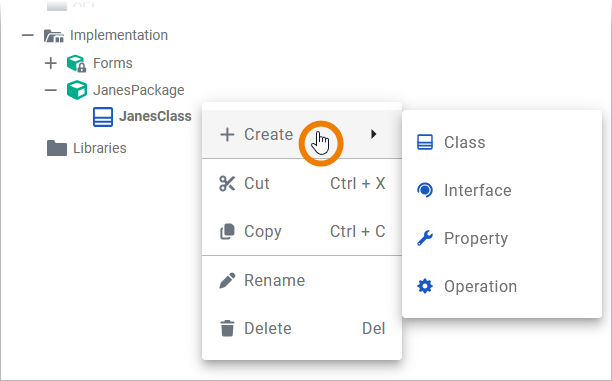612x381 pixels.
Task: Collapse the JanesPackage tree node
Action: [51, 90]
